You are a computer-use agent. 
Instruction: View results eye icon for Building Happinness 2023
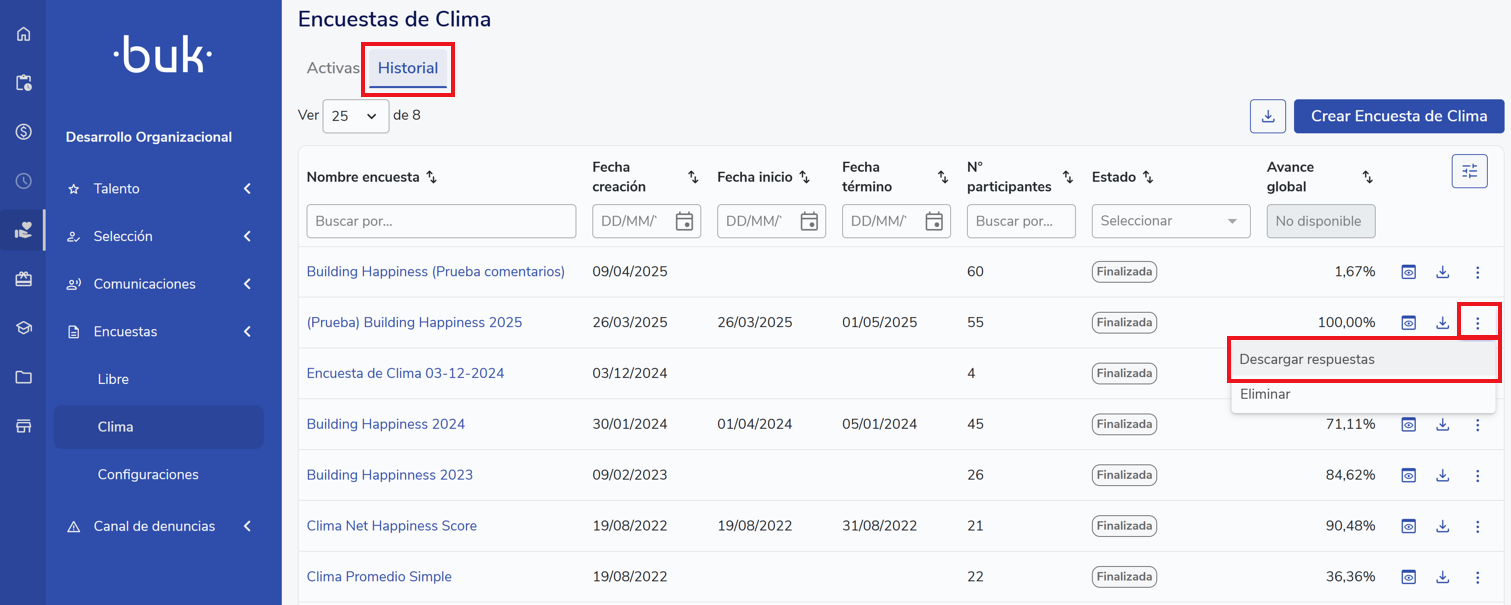tap(1408, 475)
